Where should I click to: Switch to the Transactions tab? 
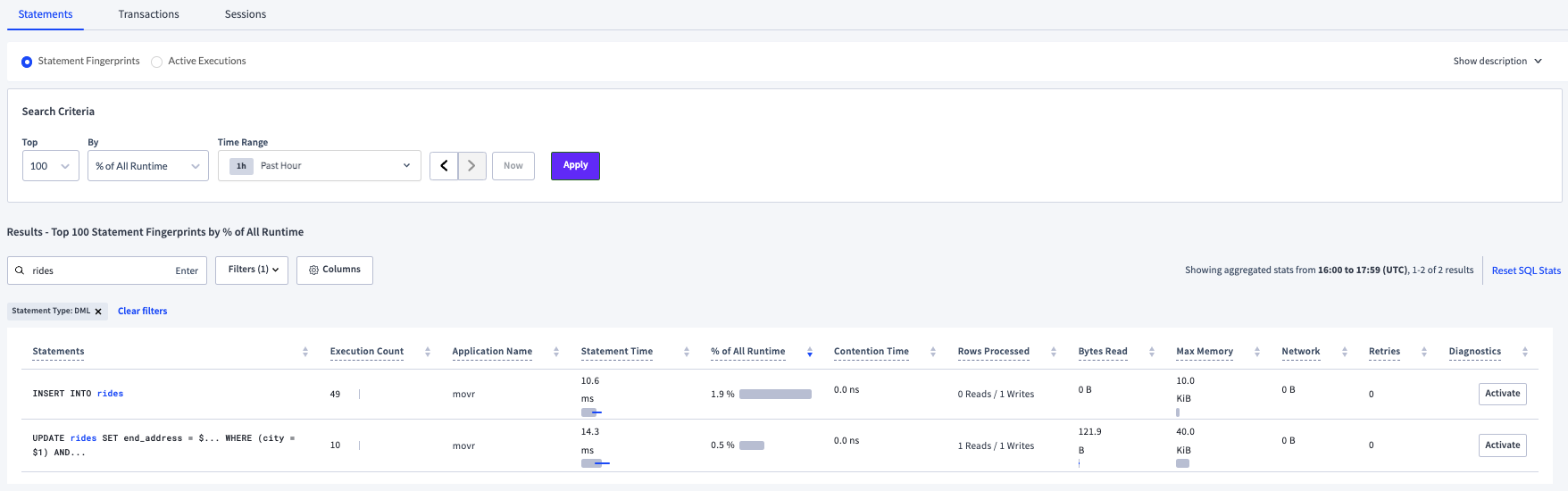pos(148,14)
